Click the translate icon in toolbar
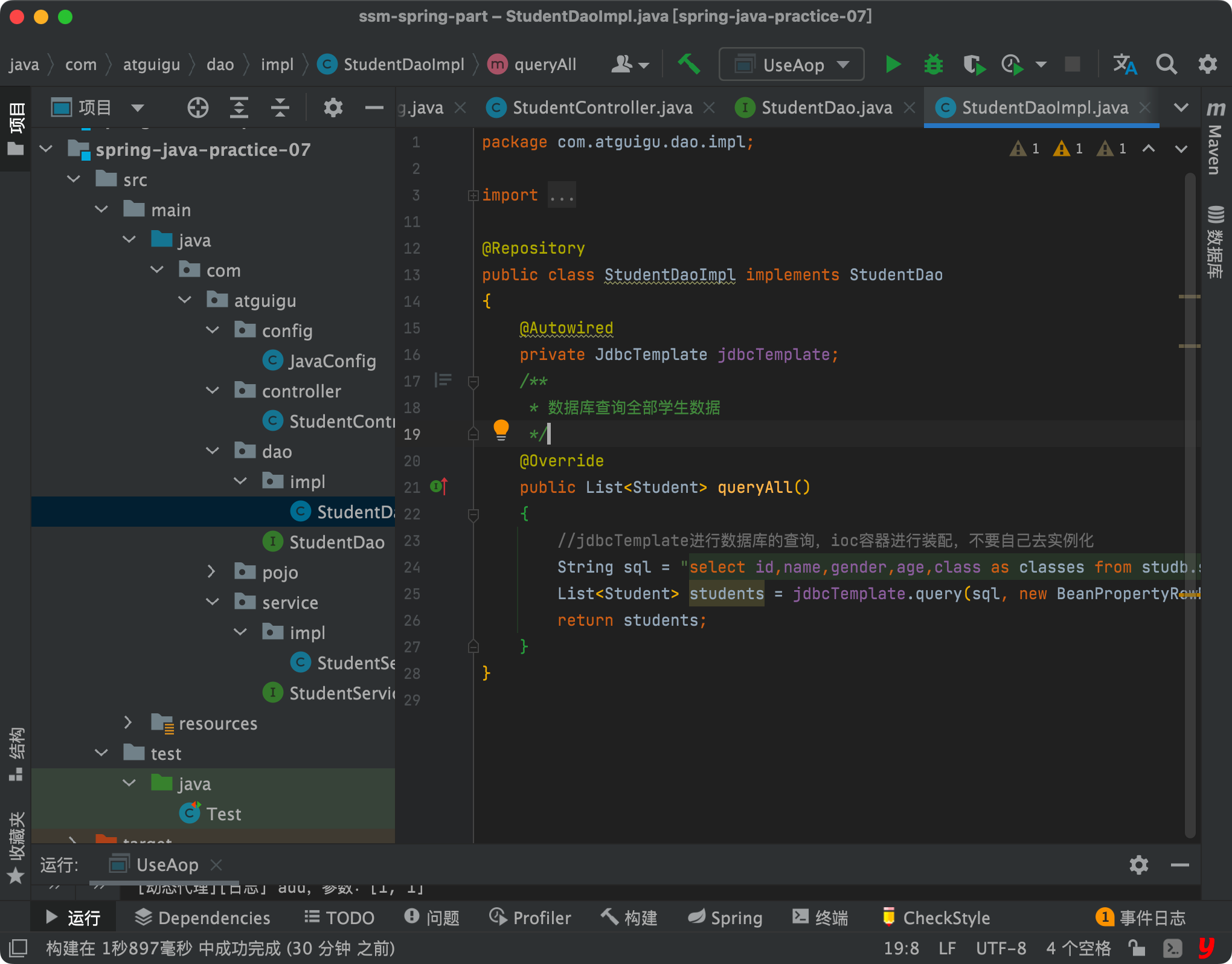 (1125, 64)
